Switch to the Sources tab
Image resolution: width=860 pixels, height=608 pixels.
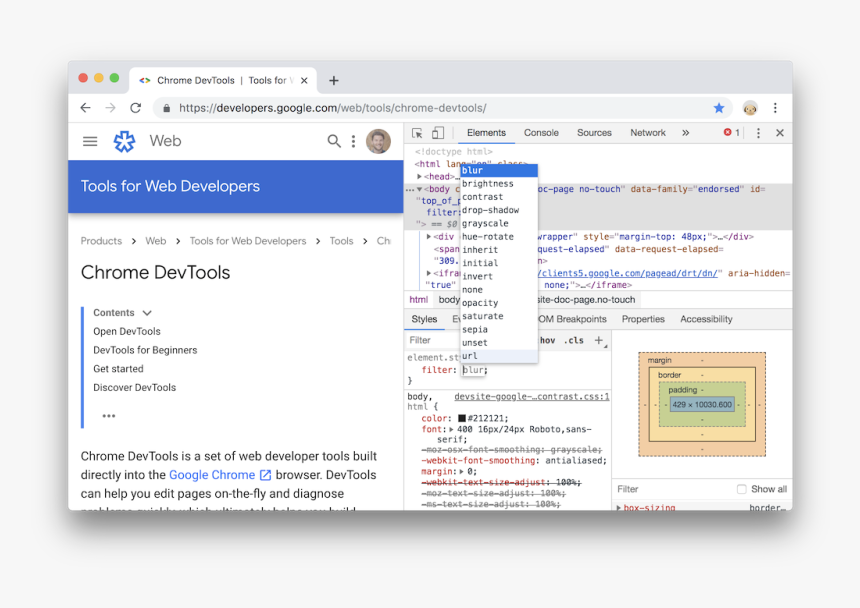(594, 133)
